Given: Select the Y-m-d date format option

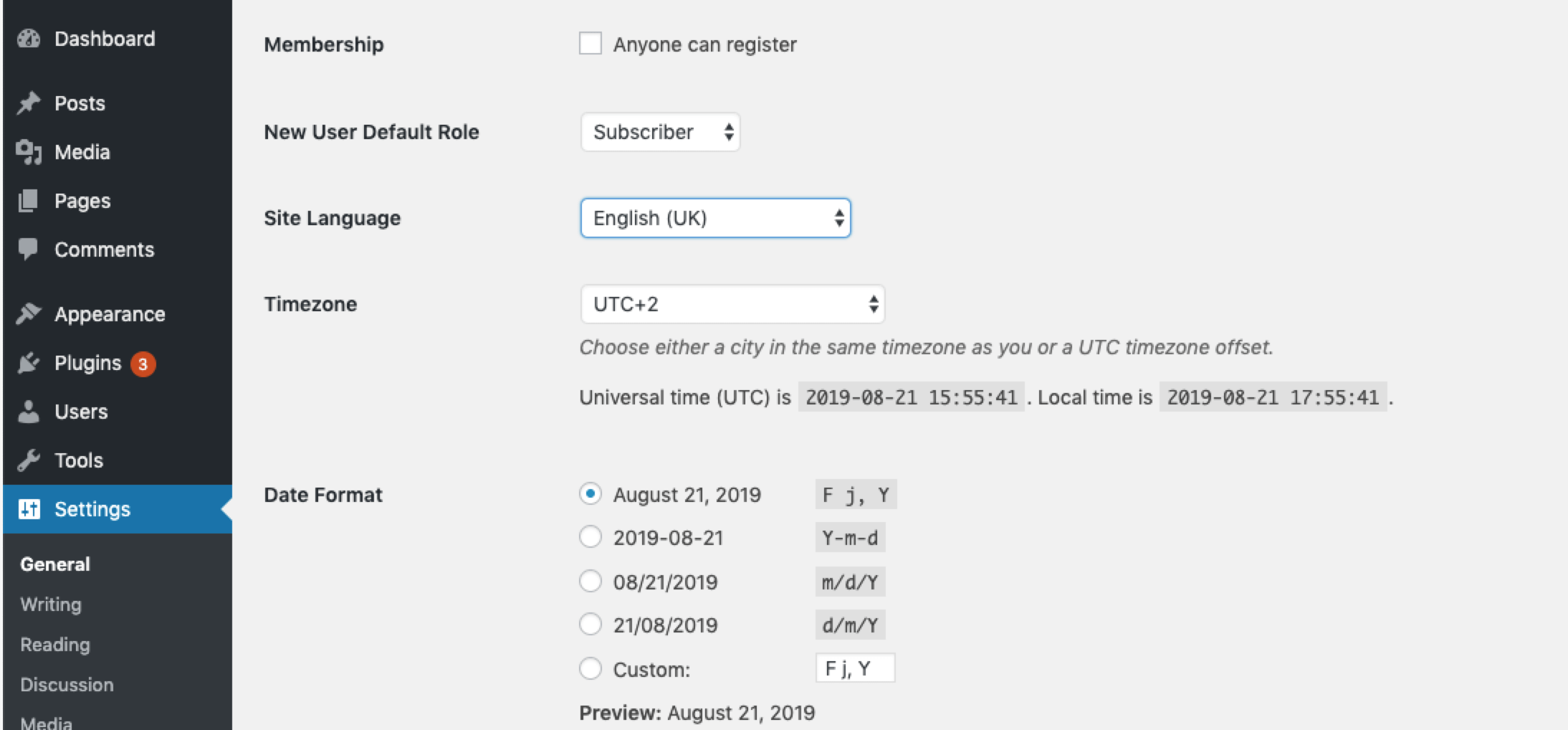Looking at the screenshot, I should [591, 537].
